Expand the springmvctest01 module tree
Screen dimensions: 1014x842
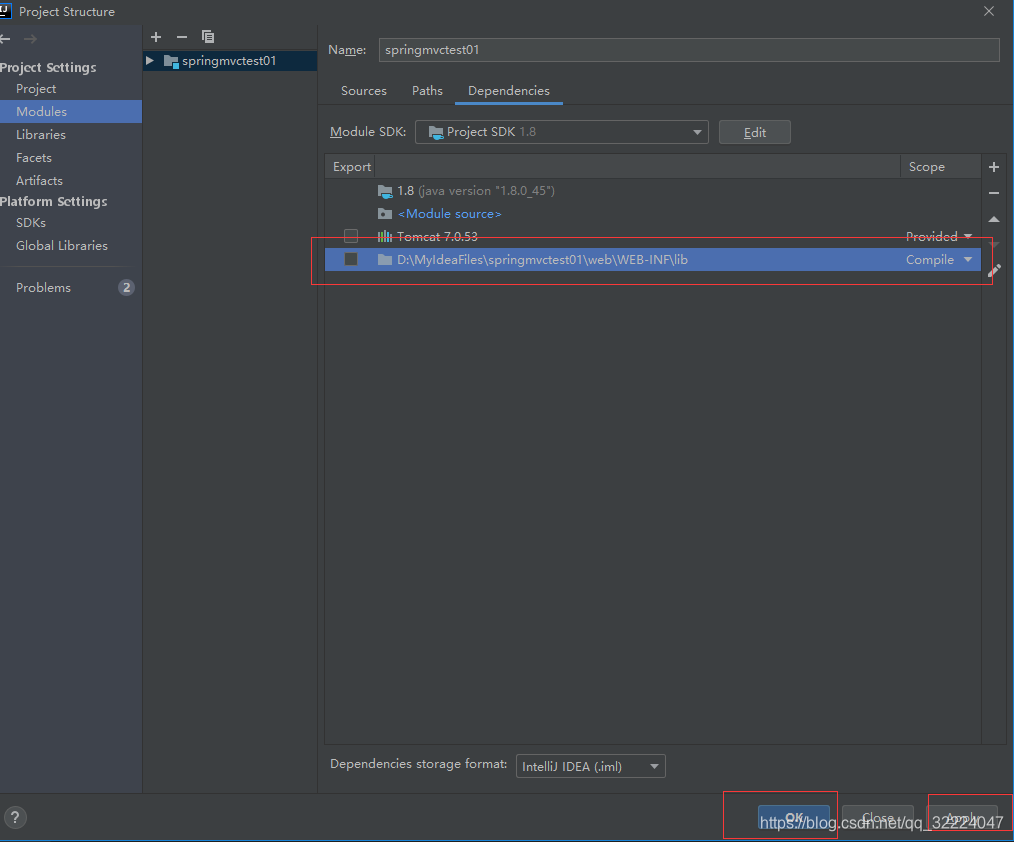150,61
